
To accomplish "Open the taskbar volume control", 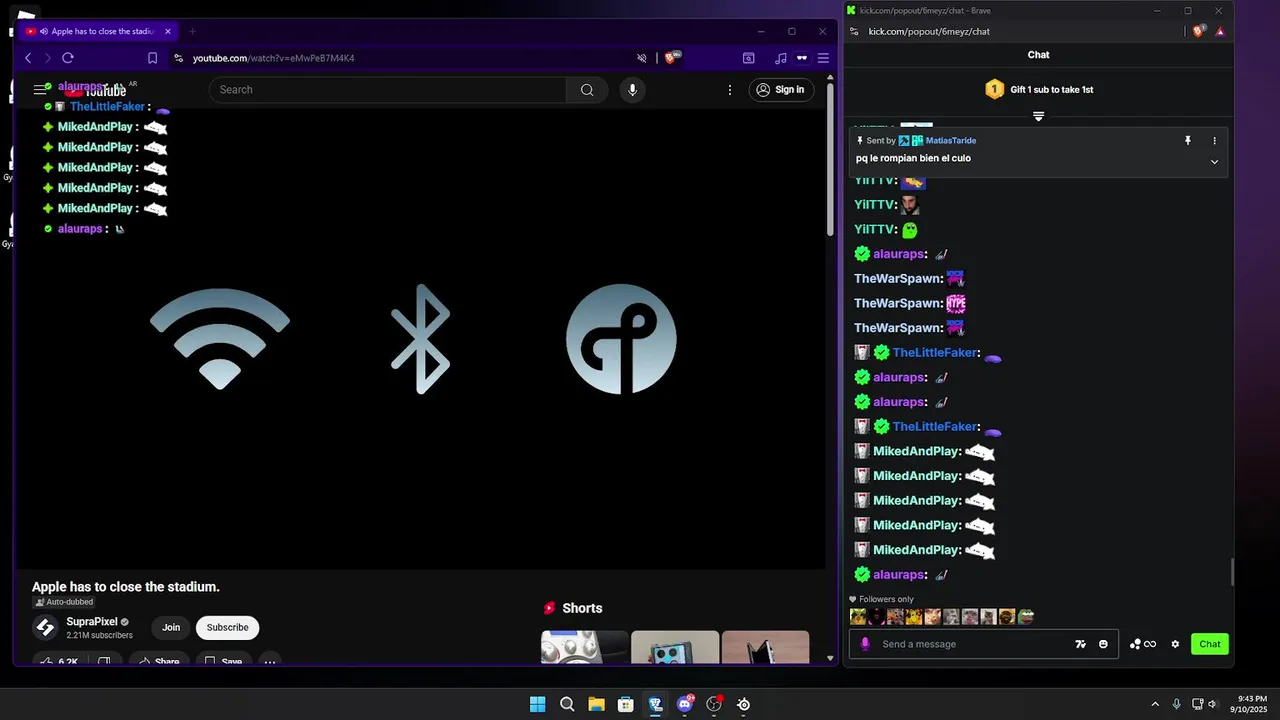I will [1212, 704].
